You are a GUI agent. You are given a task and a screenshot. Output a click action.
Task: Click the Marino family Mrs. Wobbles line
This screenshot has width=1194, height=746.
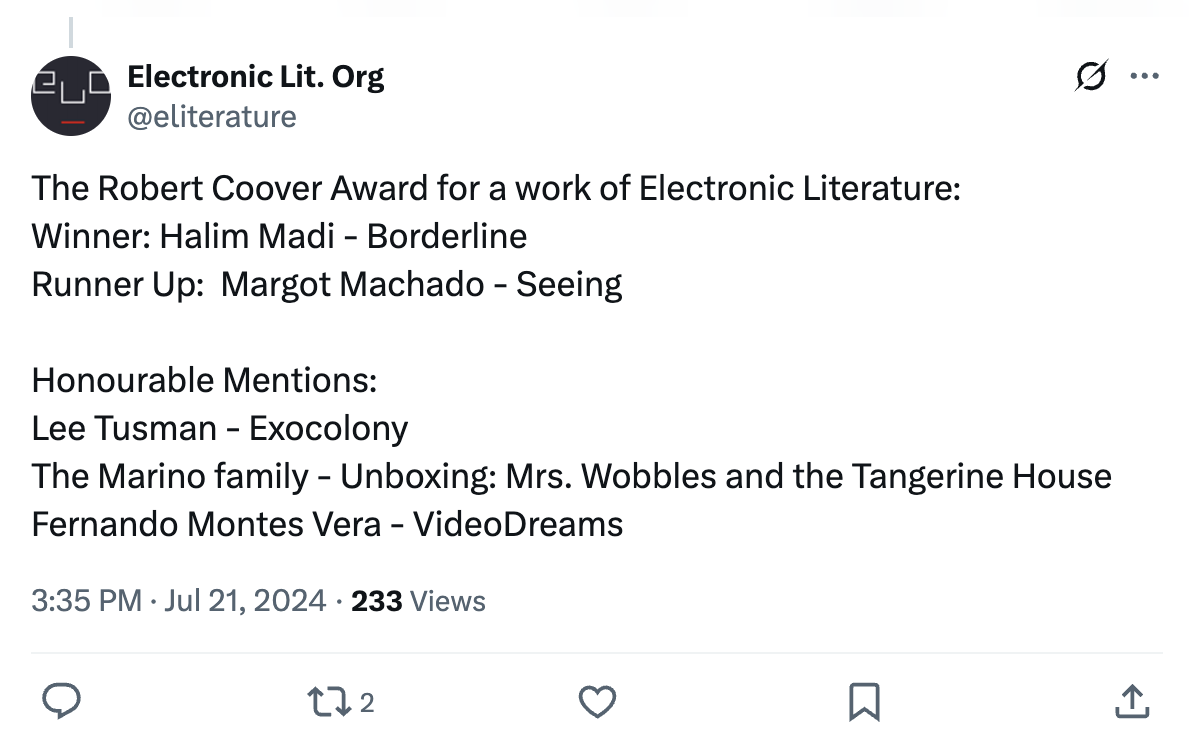(571, 476)
